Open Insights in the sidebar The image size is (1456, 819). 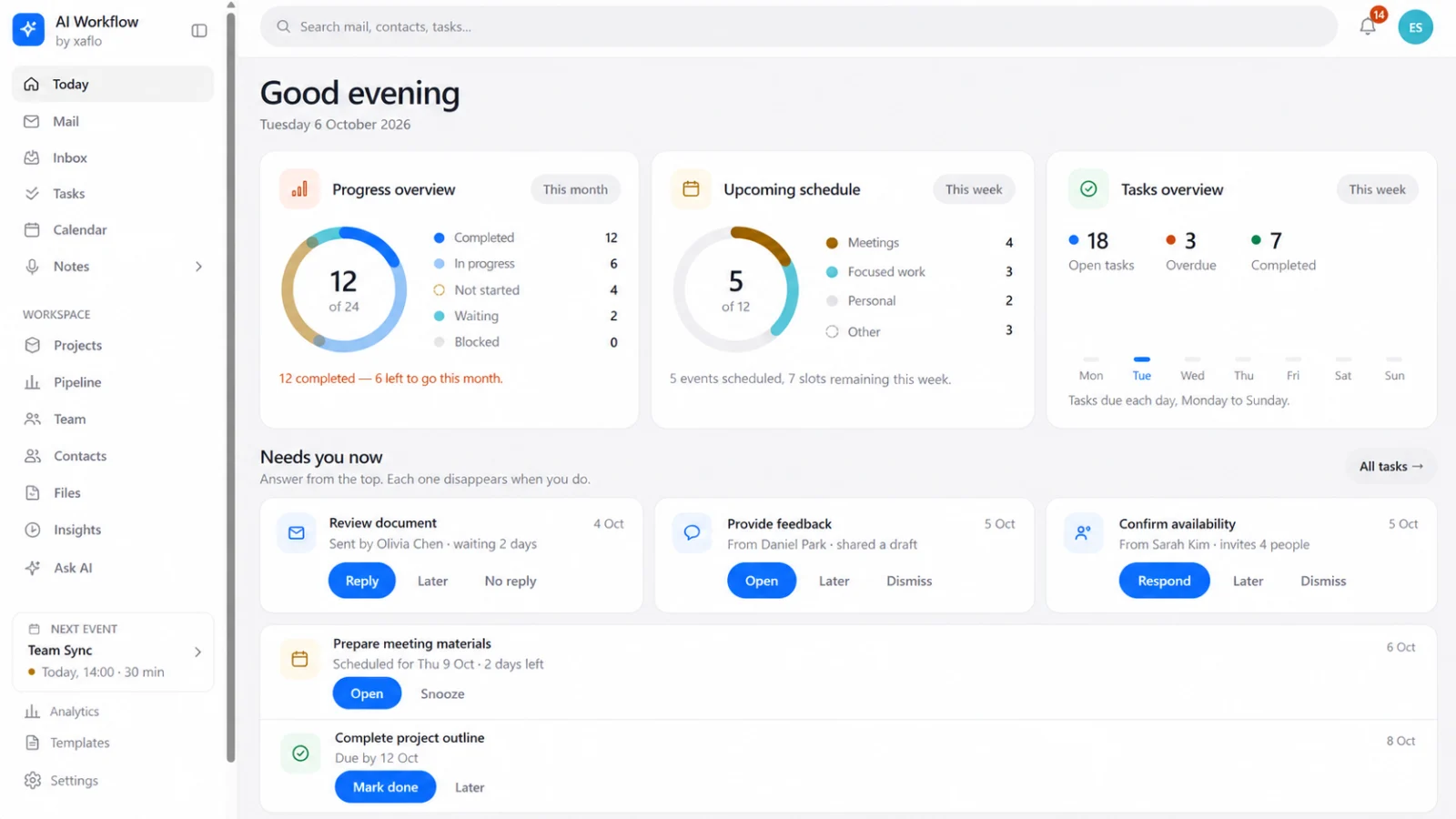(113, 530)
